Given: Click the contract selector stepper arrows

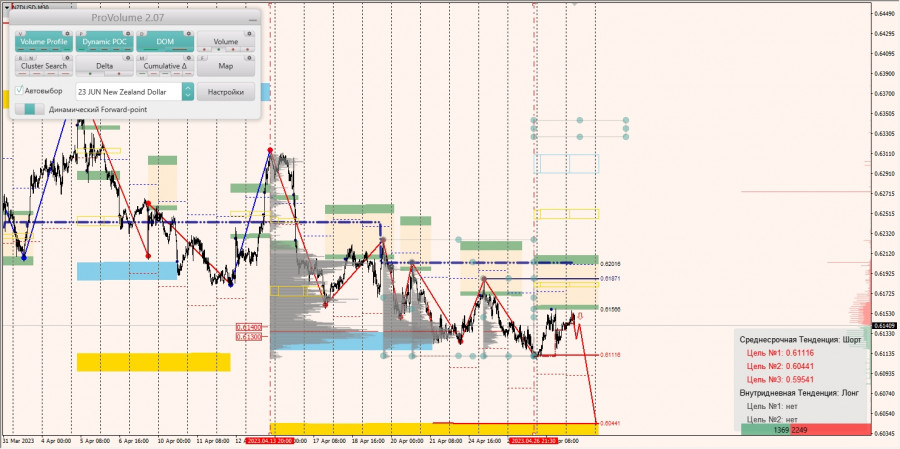Looking at the screenshot, I should pyautogui.click(x=188, y=92).
